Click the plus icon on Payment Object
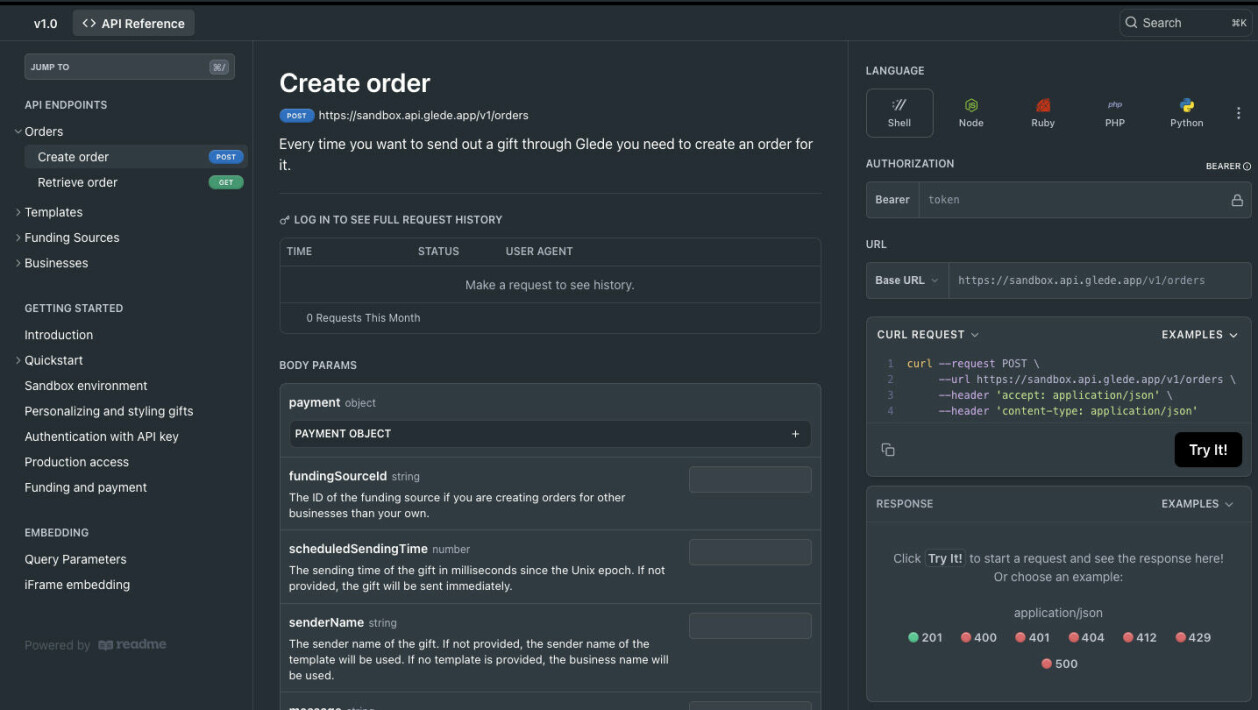The height and width of the screenshot is (710, 1258). coord(796,434)
